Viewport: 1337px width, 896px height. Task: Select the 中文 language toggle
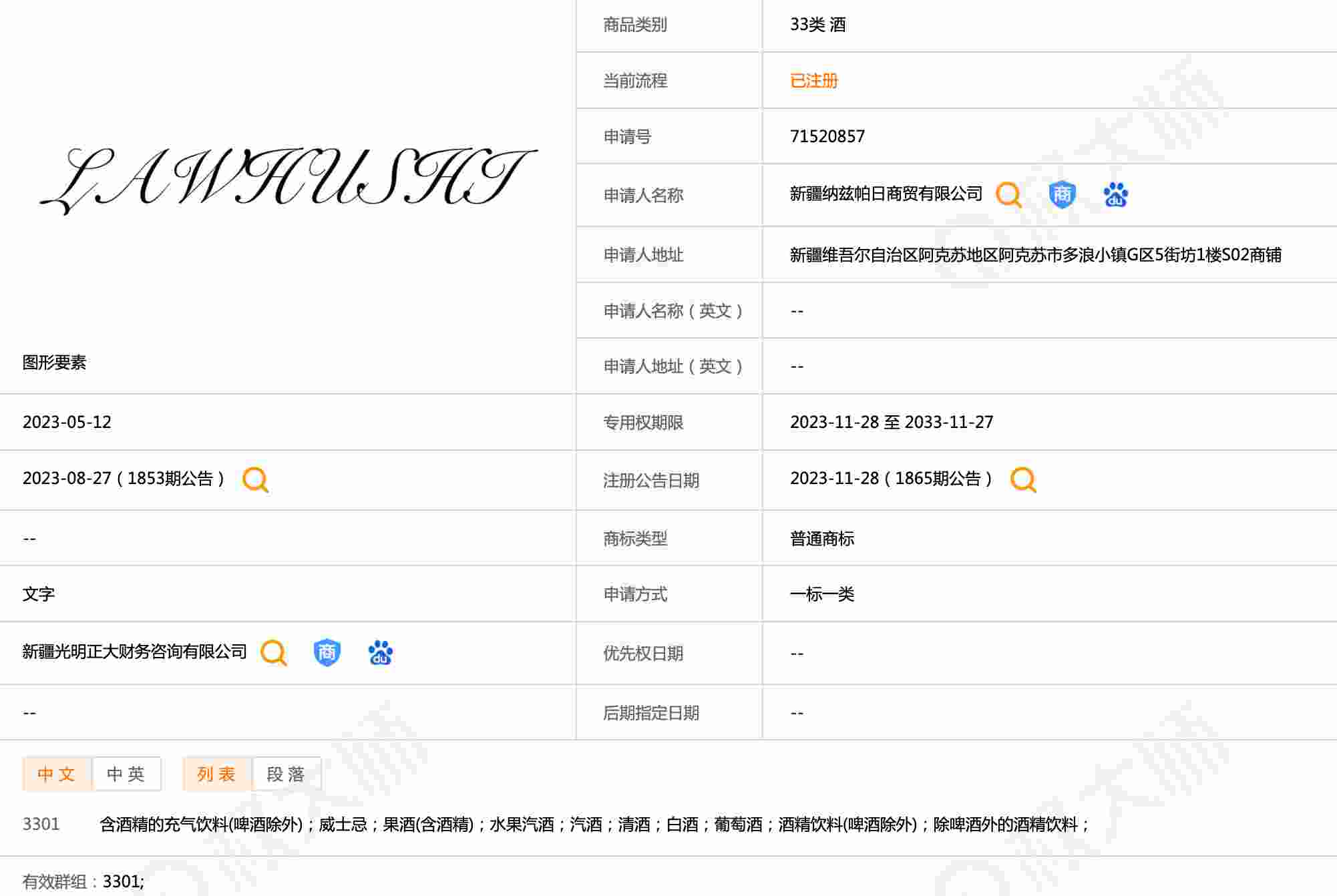(57, 774)
